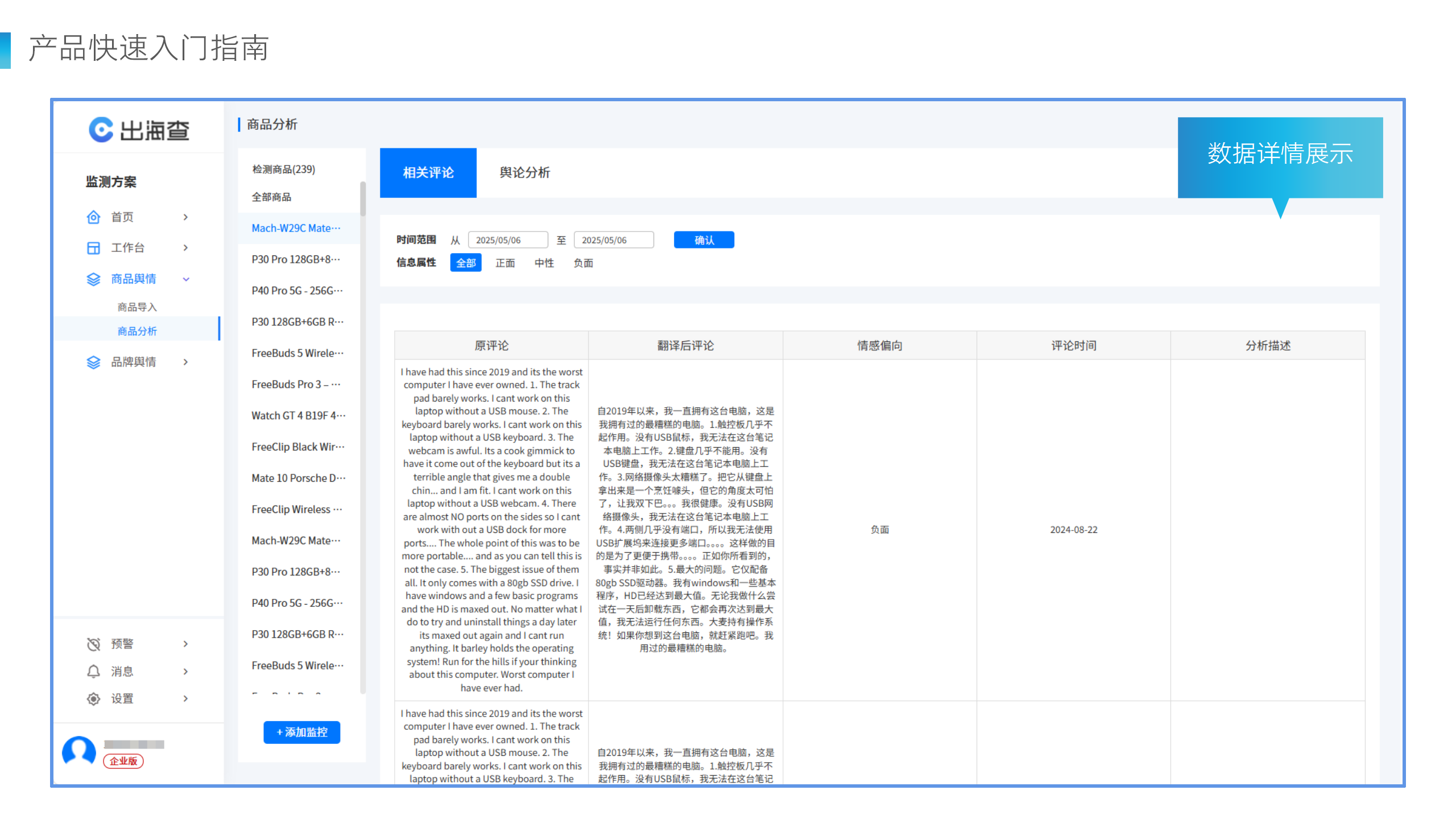
Task: Click the 情感偏向 column header
Action: tap(880, 346)
